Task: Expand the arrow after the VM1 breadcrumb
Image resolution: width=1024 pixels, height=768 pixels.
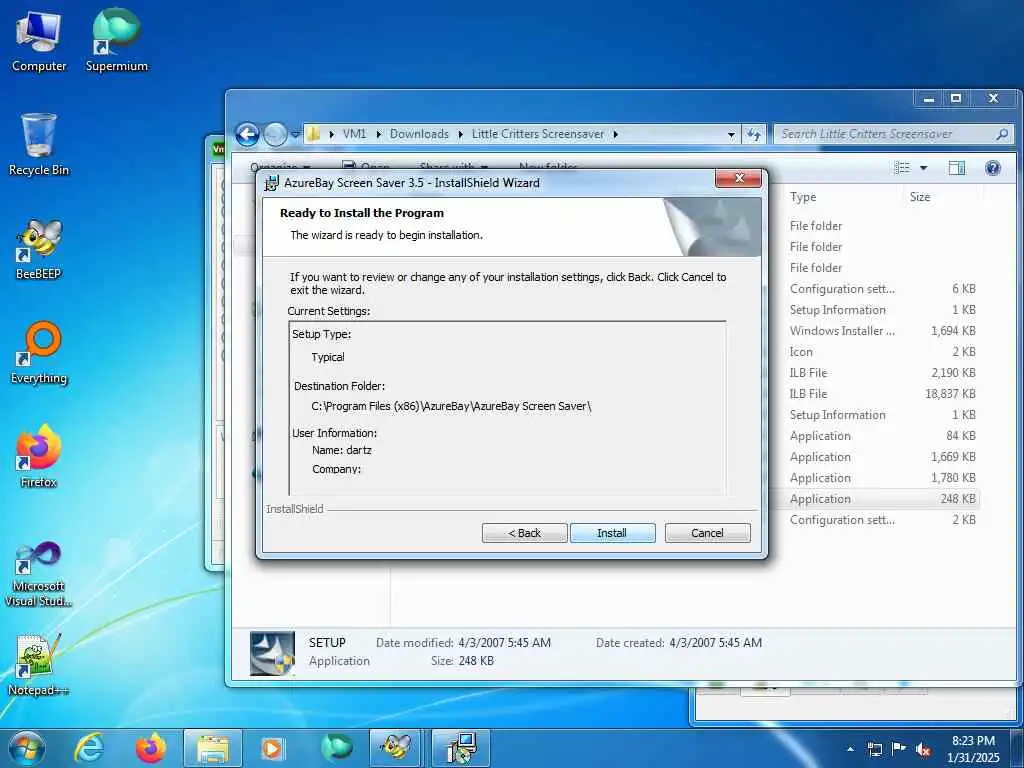Action: coord(378,134)
